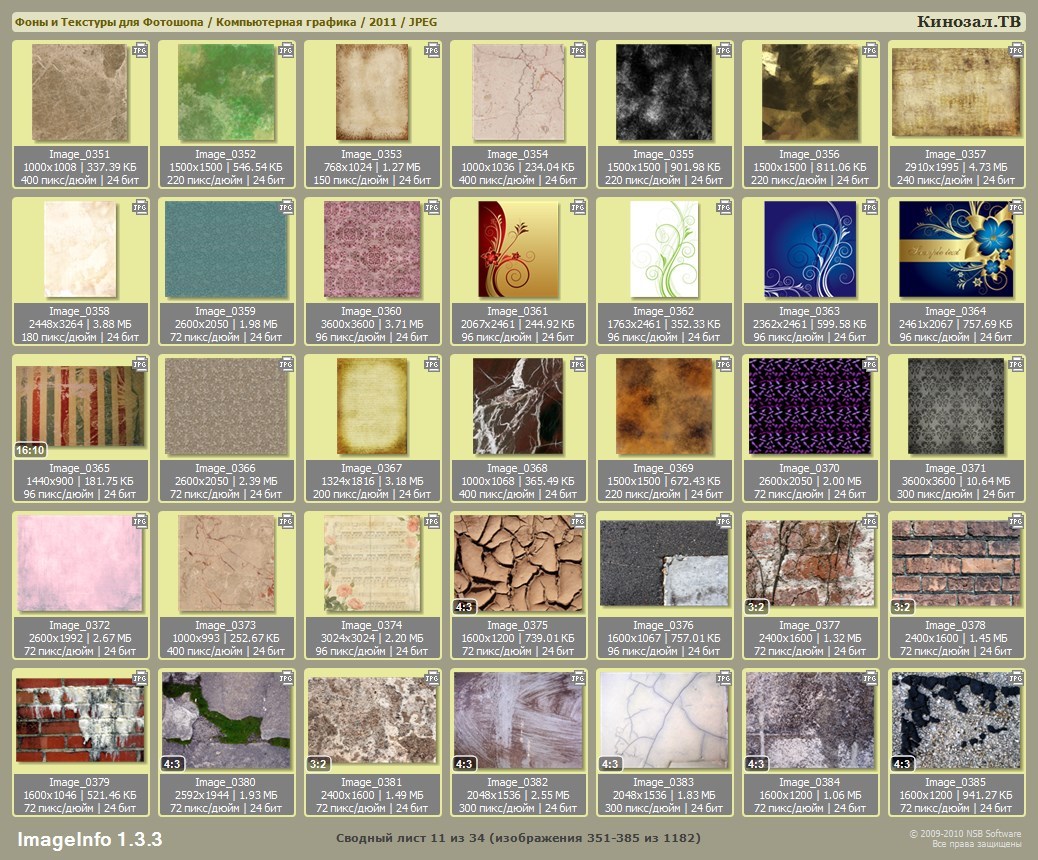1038x860 pixels.
Task: Select the teal fabric texture Image_0359
Action: coord(226,249)
